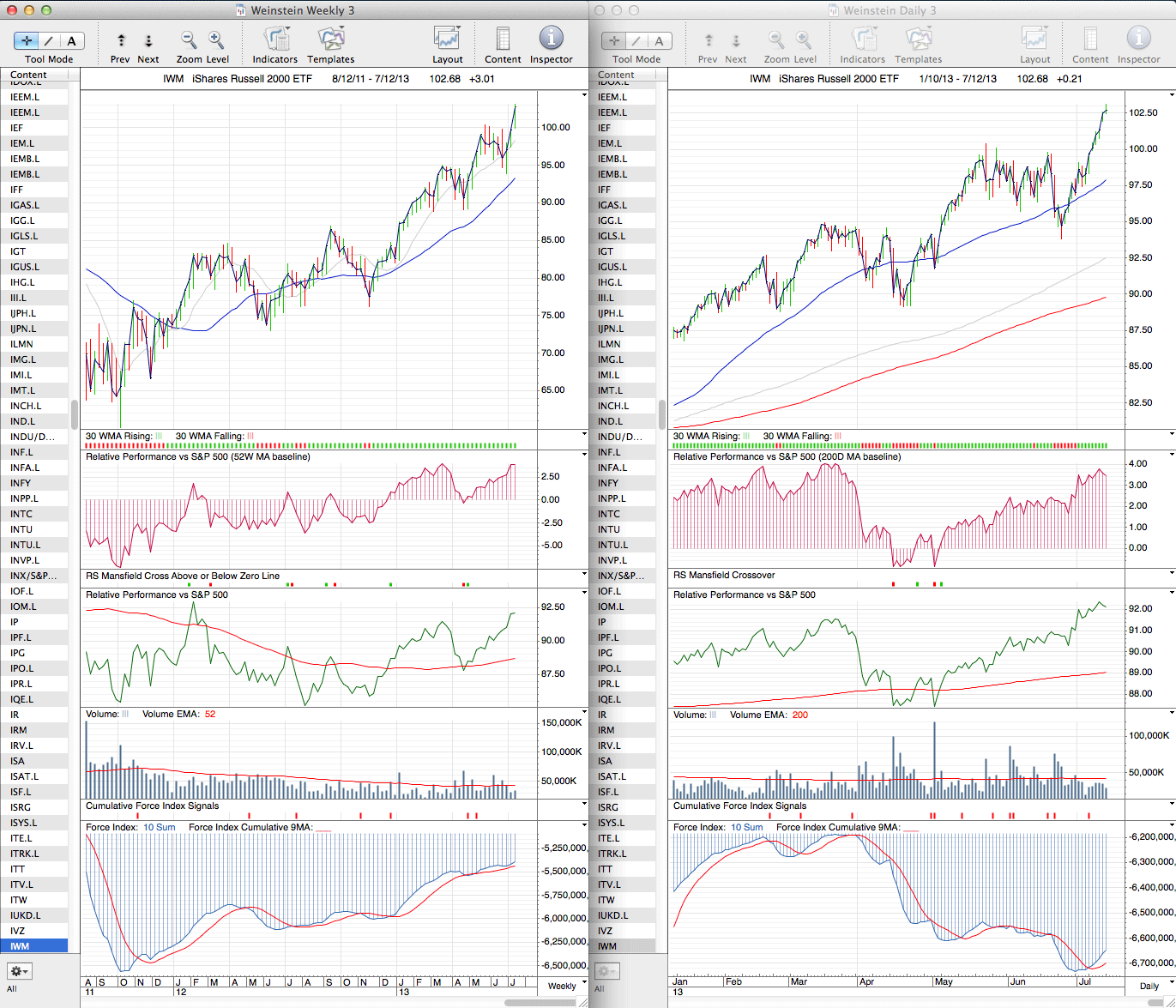This screenshot has width=1176, height=1008.
Task: Toggle Content sidebar in Weinstein Weekly toolbar
Action: tap(503, 39)
